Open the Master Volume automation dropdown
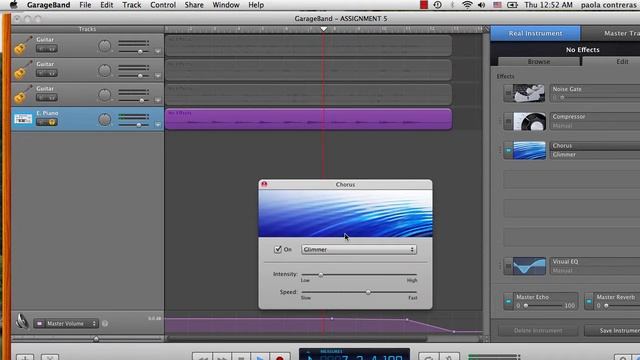 [71, 323]
